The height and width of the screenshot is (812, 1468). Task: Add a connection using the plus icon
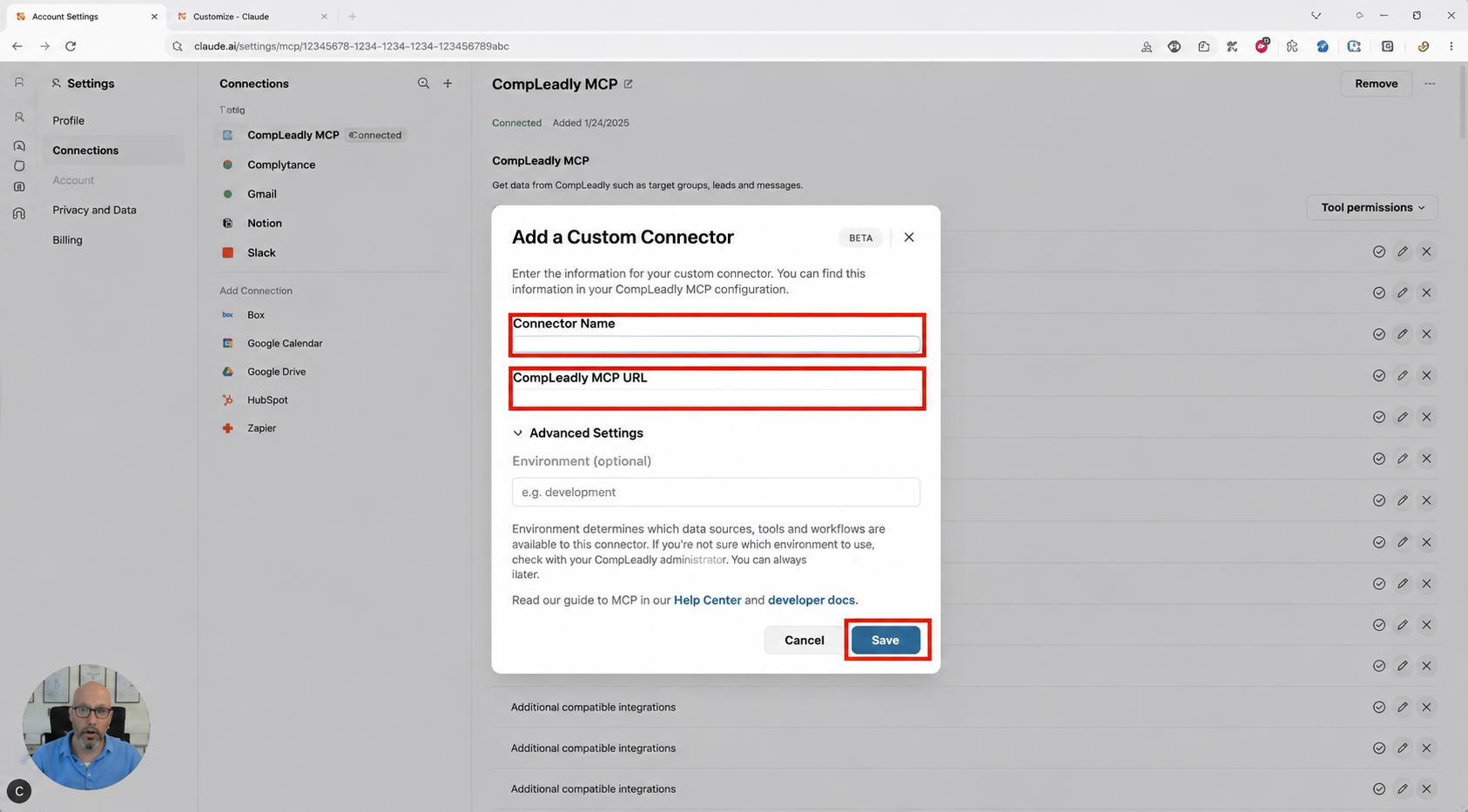[x=448, y=84]
